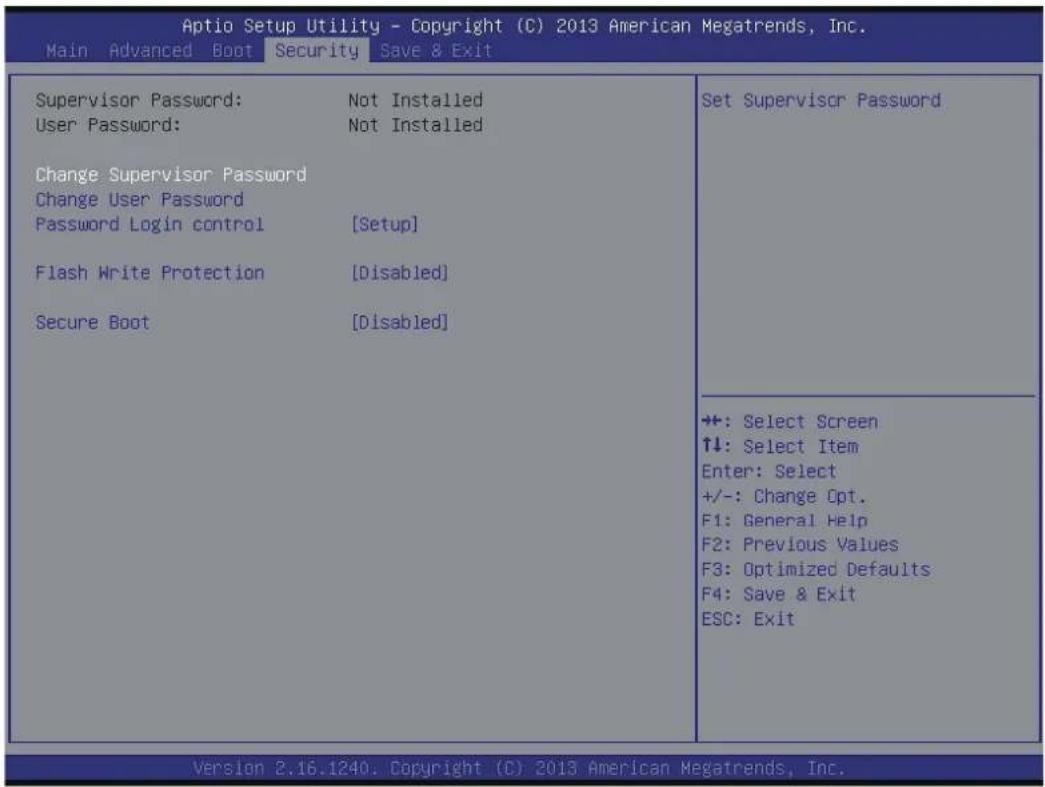
Task: Open the Advanced tab
Action: click(151, 51)
